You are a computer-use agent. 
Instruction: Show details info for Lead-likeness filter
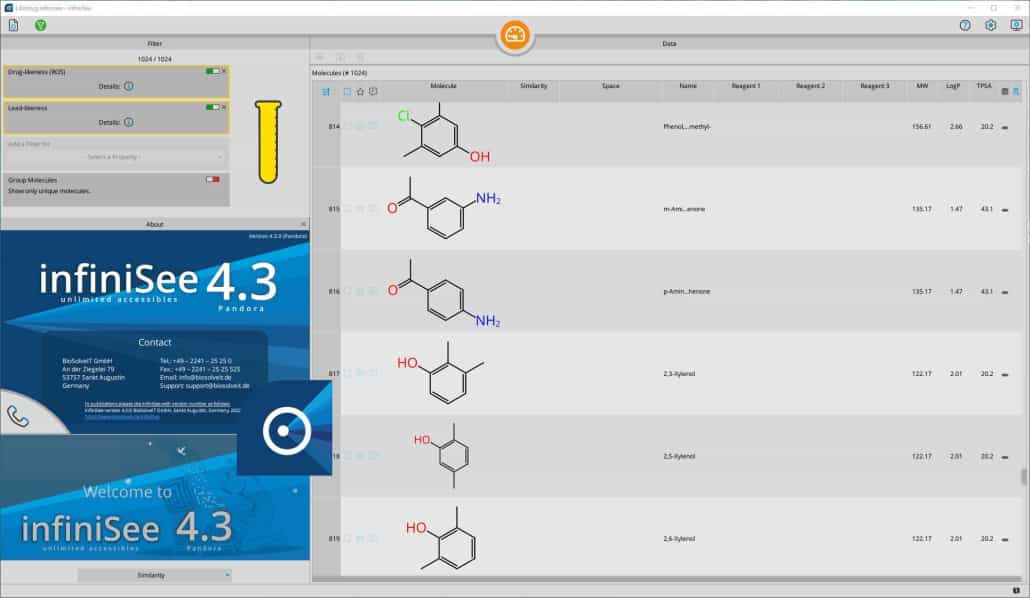click(x=129, y=122)
